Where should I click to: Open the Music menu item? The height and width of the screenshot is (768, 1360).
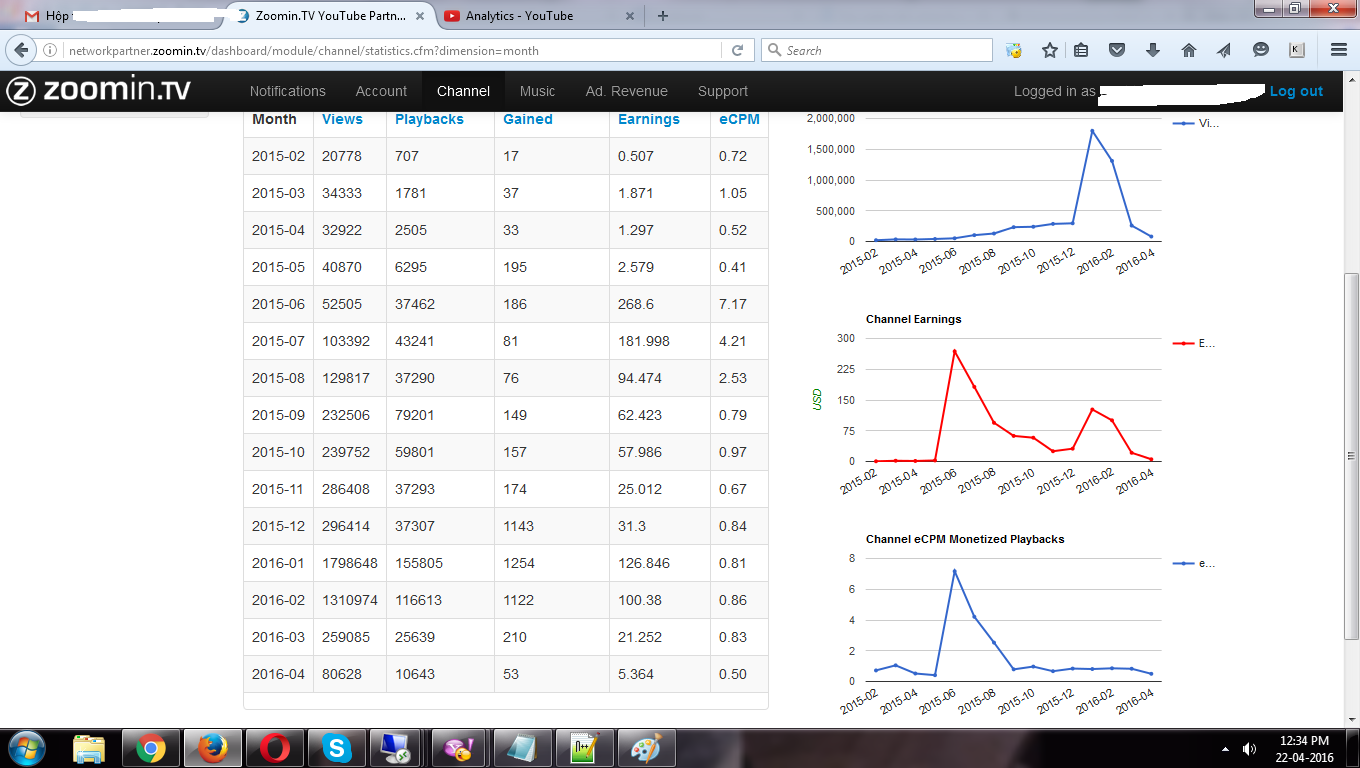537,91
